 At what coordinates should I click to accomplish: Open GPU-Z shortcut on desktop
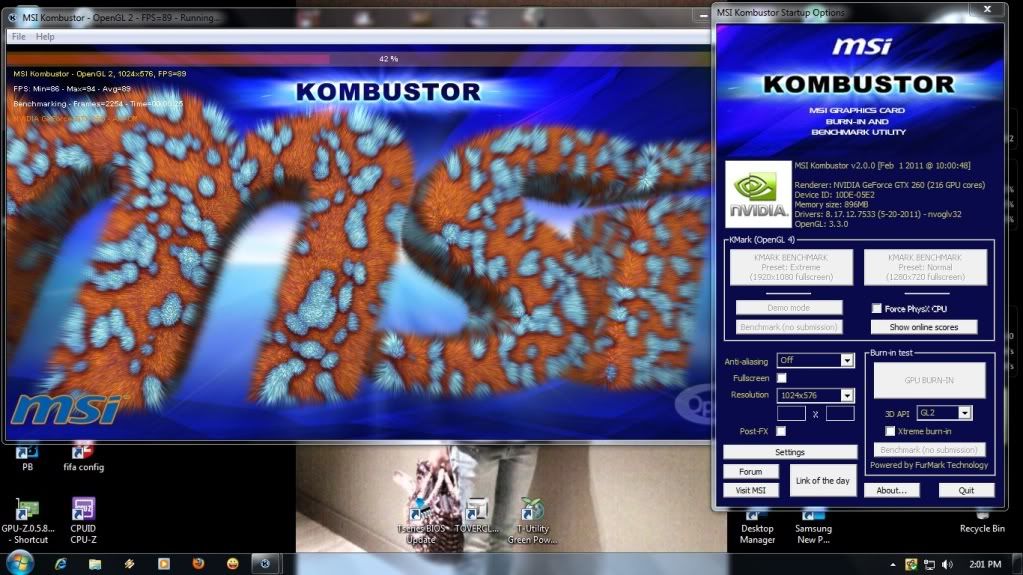pyautogui.click(x=27, y=521)
